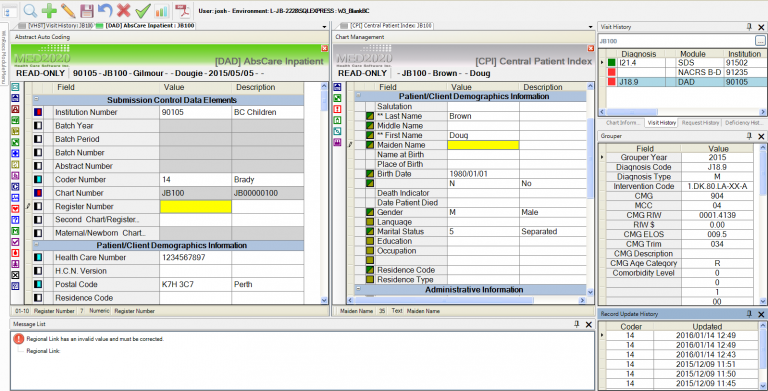Open the Chart Management menu
Viewport: 768px width, 391px height.
click(x=360, y=37)
